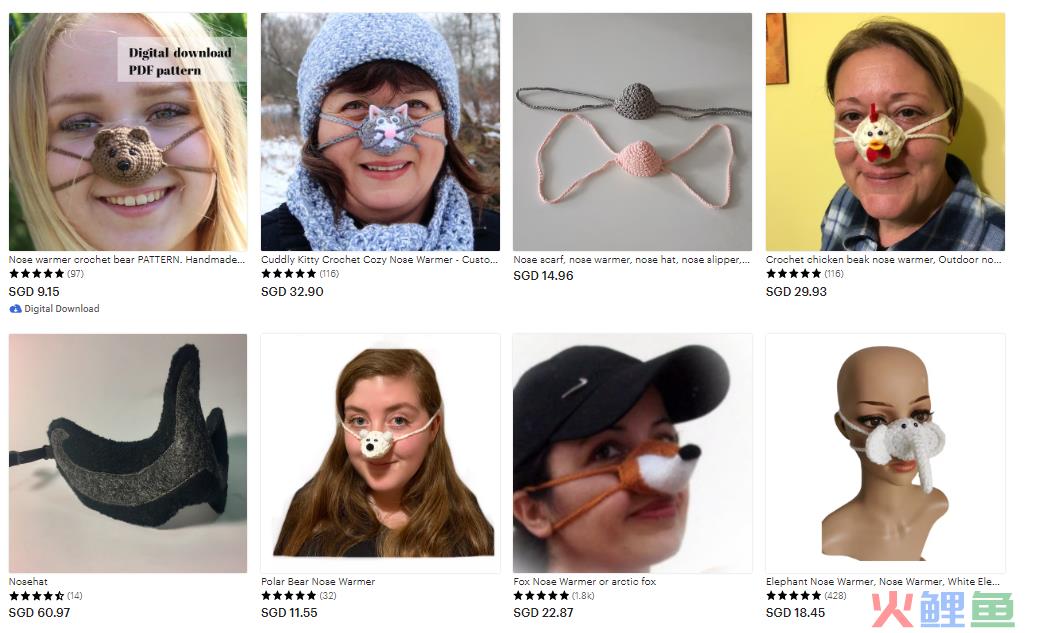Open the 'Cuddly Kitty Crochet Cozy Nose Warmer' title
Viewport: 1039px width, 633px height.
pos(379,260)
